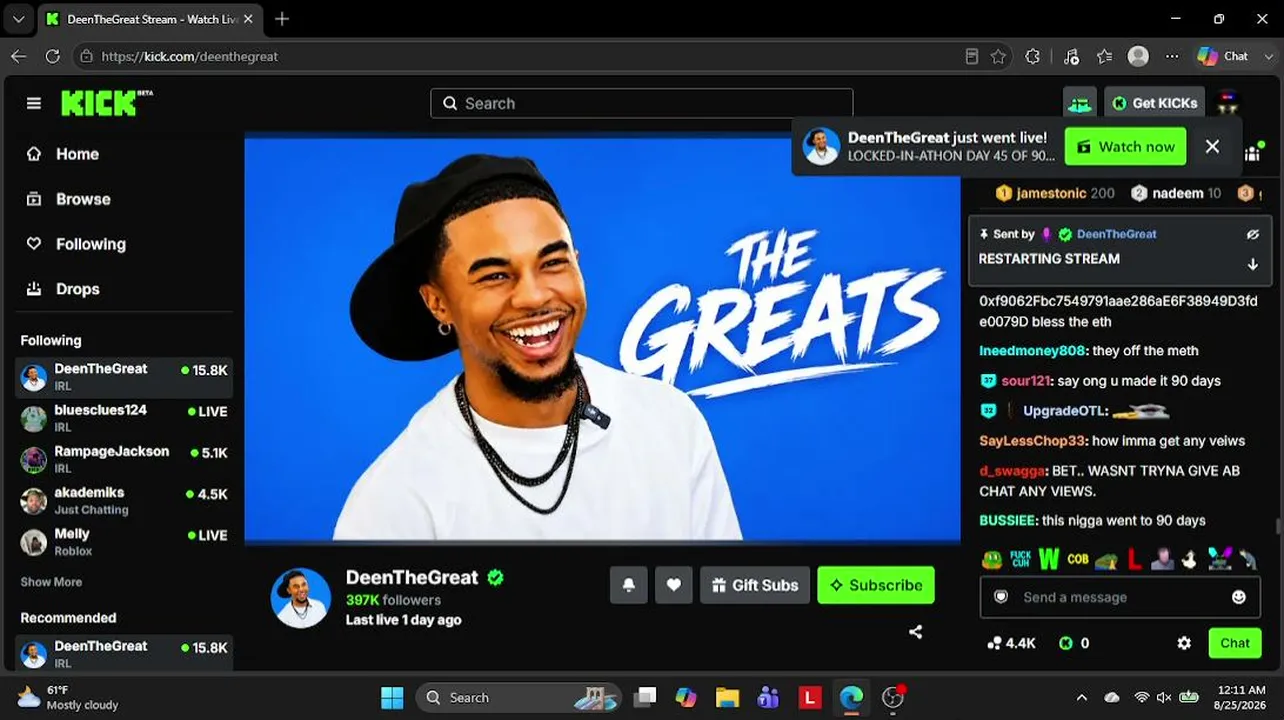Select the DeenTheGreat Stream browser tab

[150, 19]
